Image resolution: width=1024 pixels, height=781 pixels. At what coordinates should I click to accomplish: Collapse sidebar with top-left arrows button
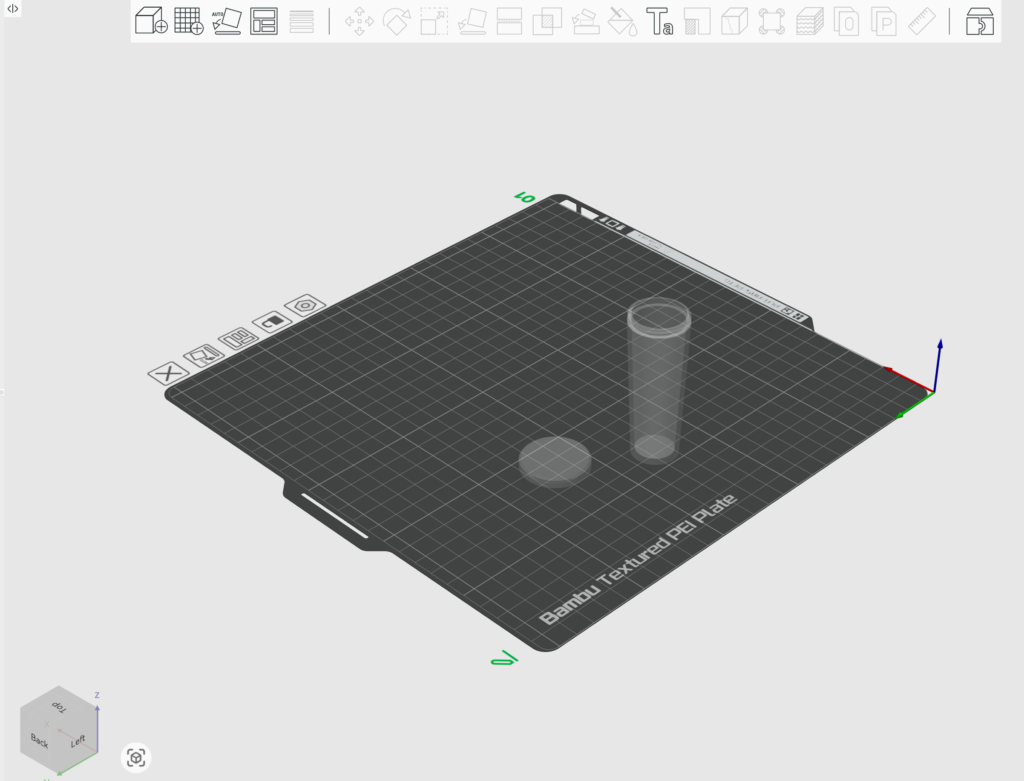12,8
